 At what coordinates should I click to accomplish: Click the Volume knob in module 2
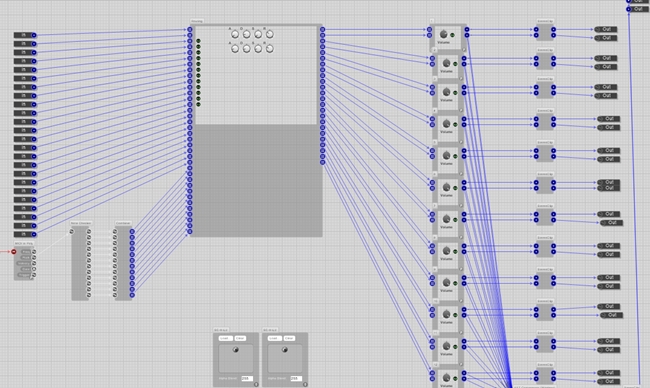446,63
